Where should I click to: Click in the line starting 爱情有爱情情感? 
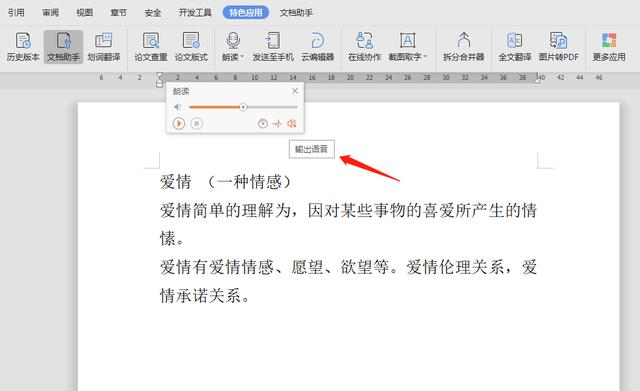tap(348, 267)
